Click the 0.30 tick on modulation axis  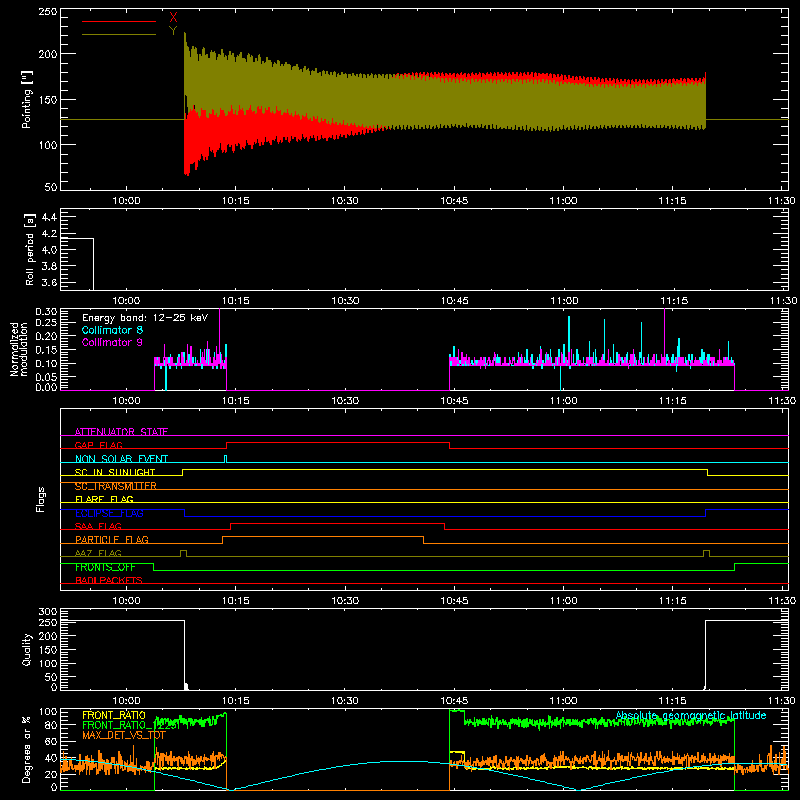(x=46, y=312)
